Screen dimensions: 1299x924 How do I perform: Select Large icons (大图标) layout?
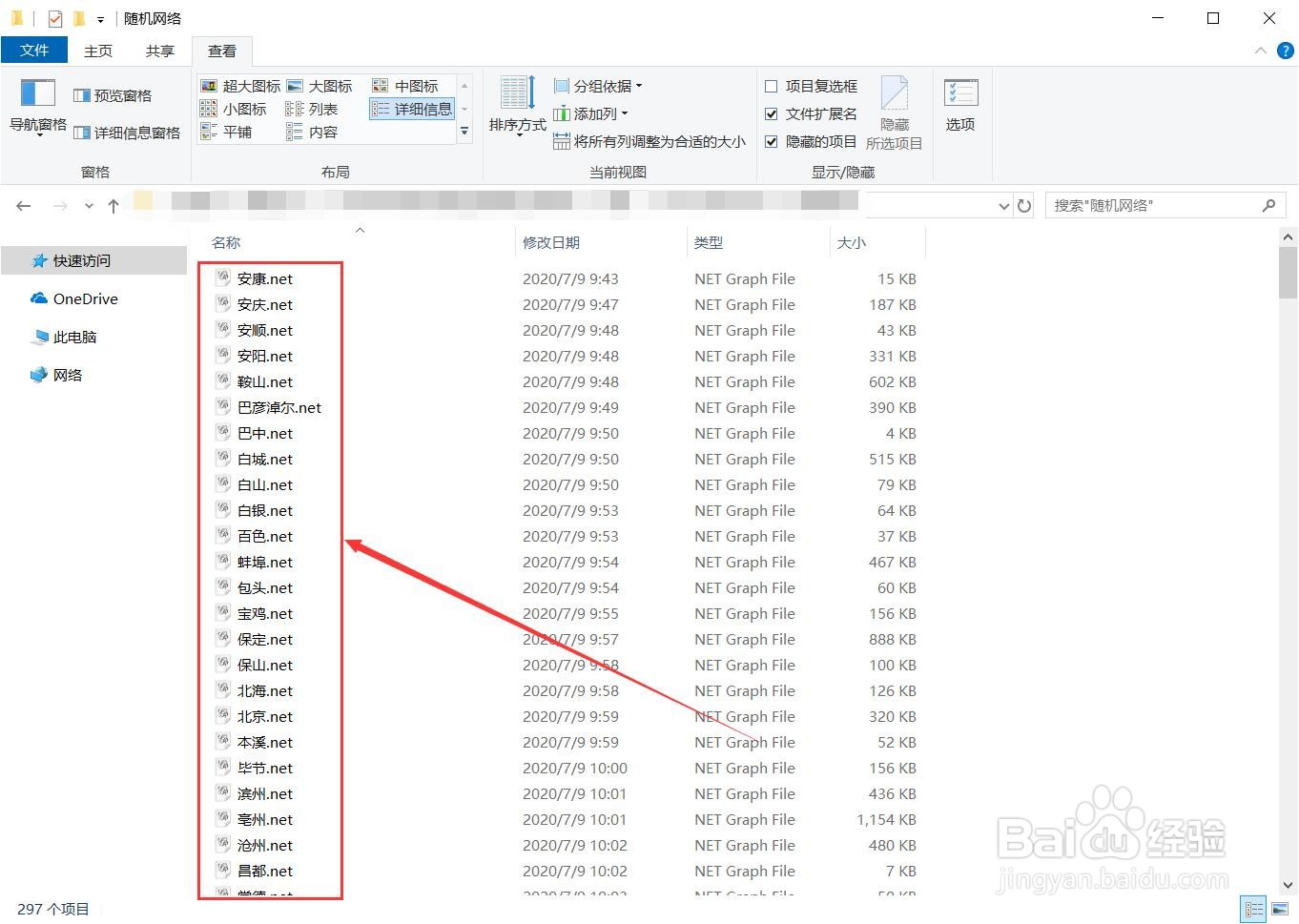coord(320,86)
